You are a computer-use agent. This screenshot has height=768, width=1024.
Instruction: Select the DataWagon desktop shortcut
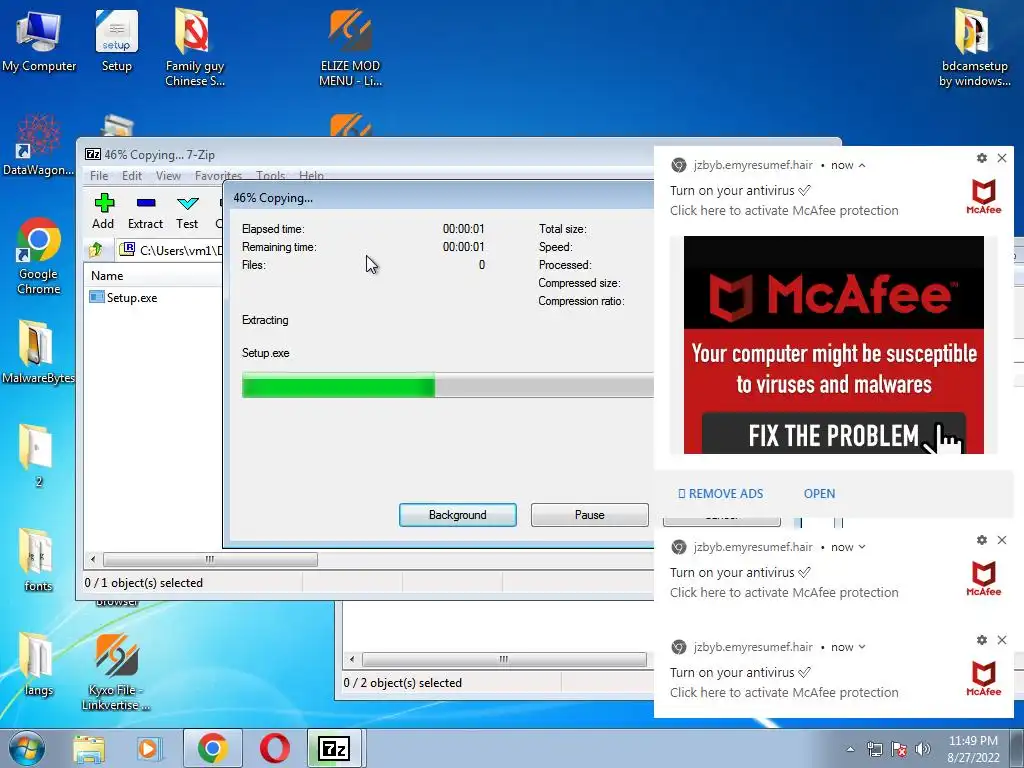coord(38,145)
